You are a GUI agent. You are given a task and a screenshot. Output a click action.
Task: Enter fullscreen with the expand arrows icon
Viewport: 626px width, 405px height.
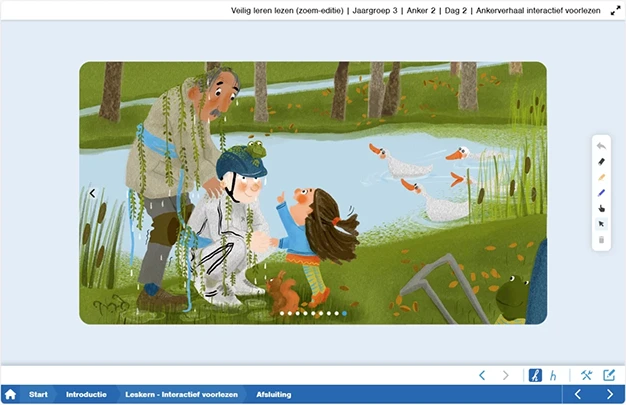[x=615, y=11]
